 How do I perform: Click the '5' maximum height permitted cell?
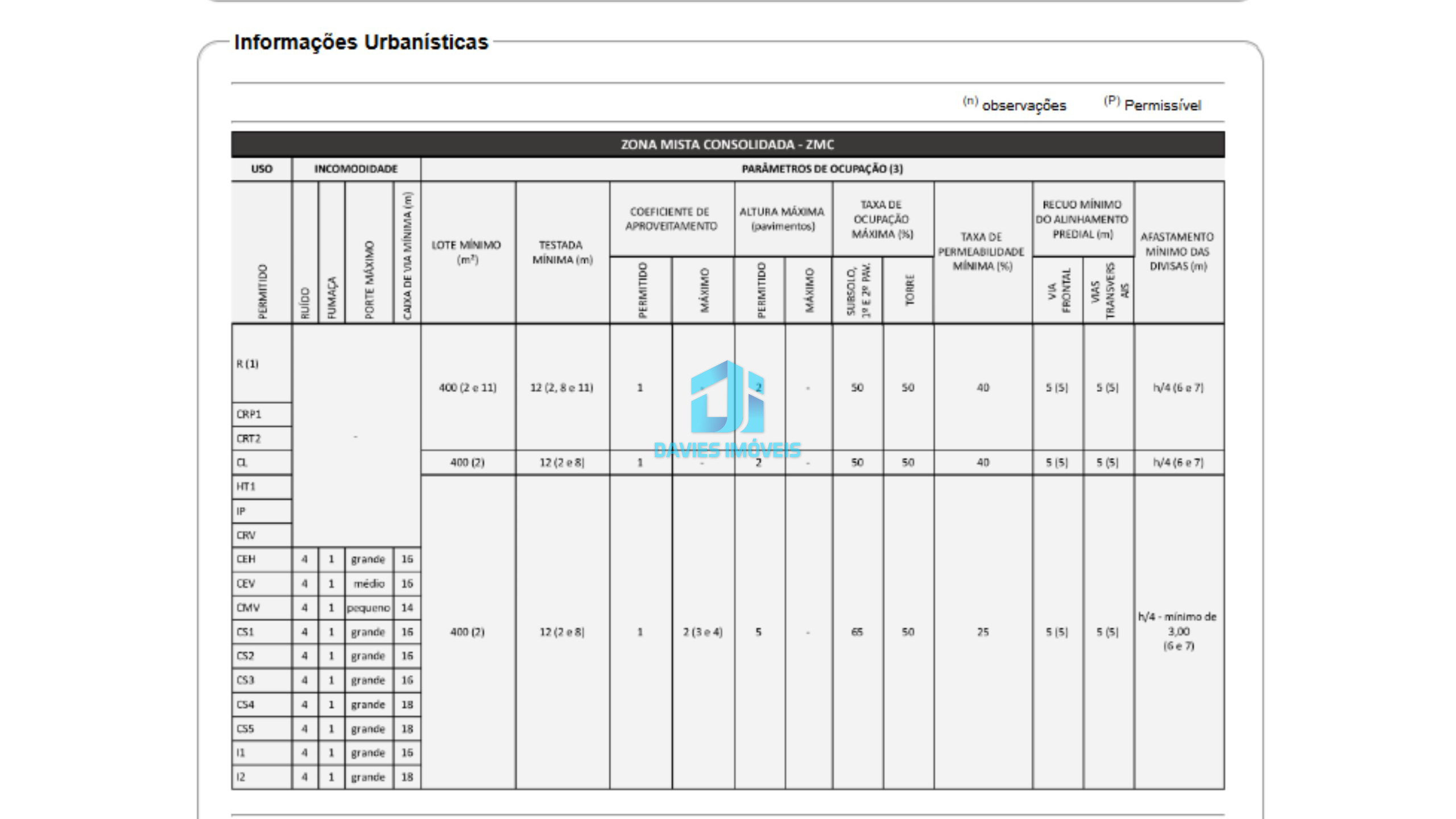pos(758,632)
